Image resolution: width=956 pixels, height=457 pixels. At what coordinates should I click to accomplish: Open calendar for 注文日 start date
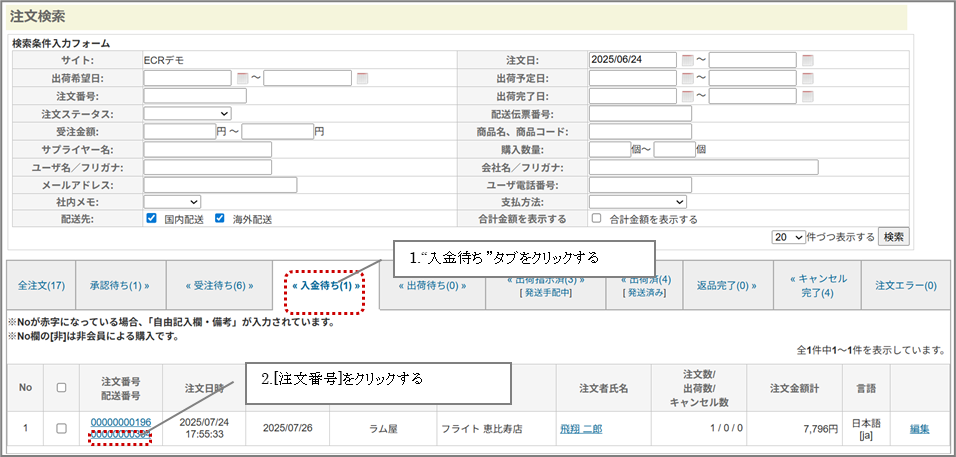[687, 60]
